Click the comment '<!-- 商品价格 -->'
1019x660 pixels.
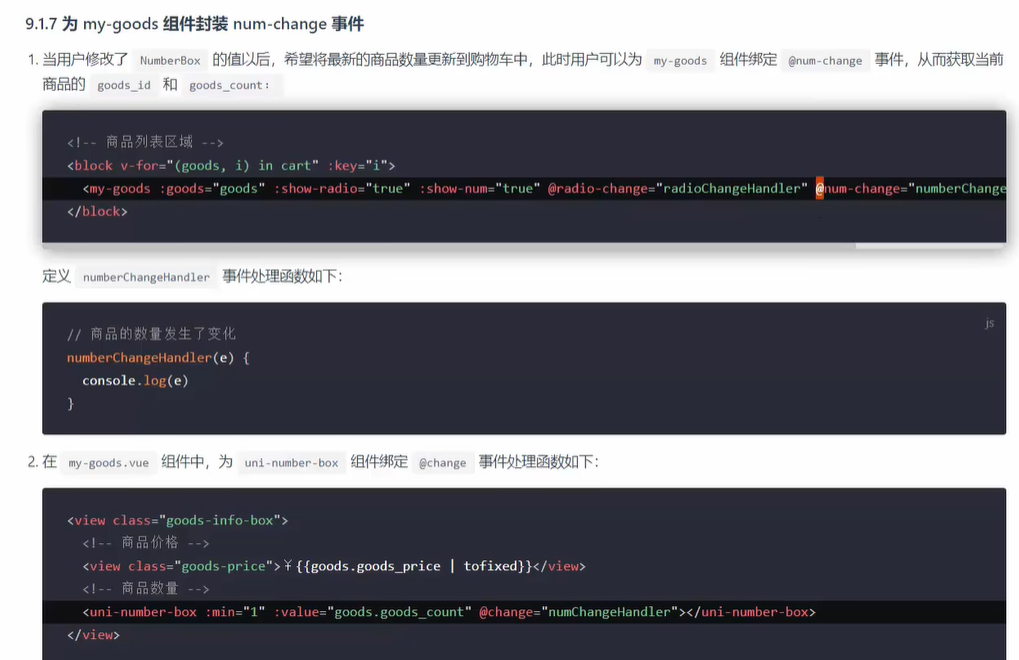coord(146,543)
